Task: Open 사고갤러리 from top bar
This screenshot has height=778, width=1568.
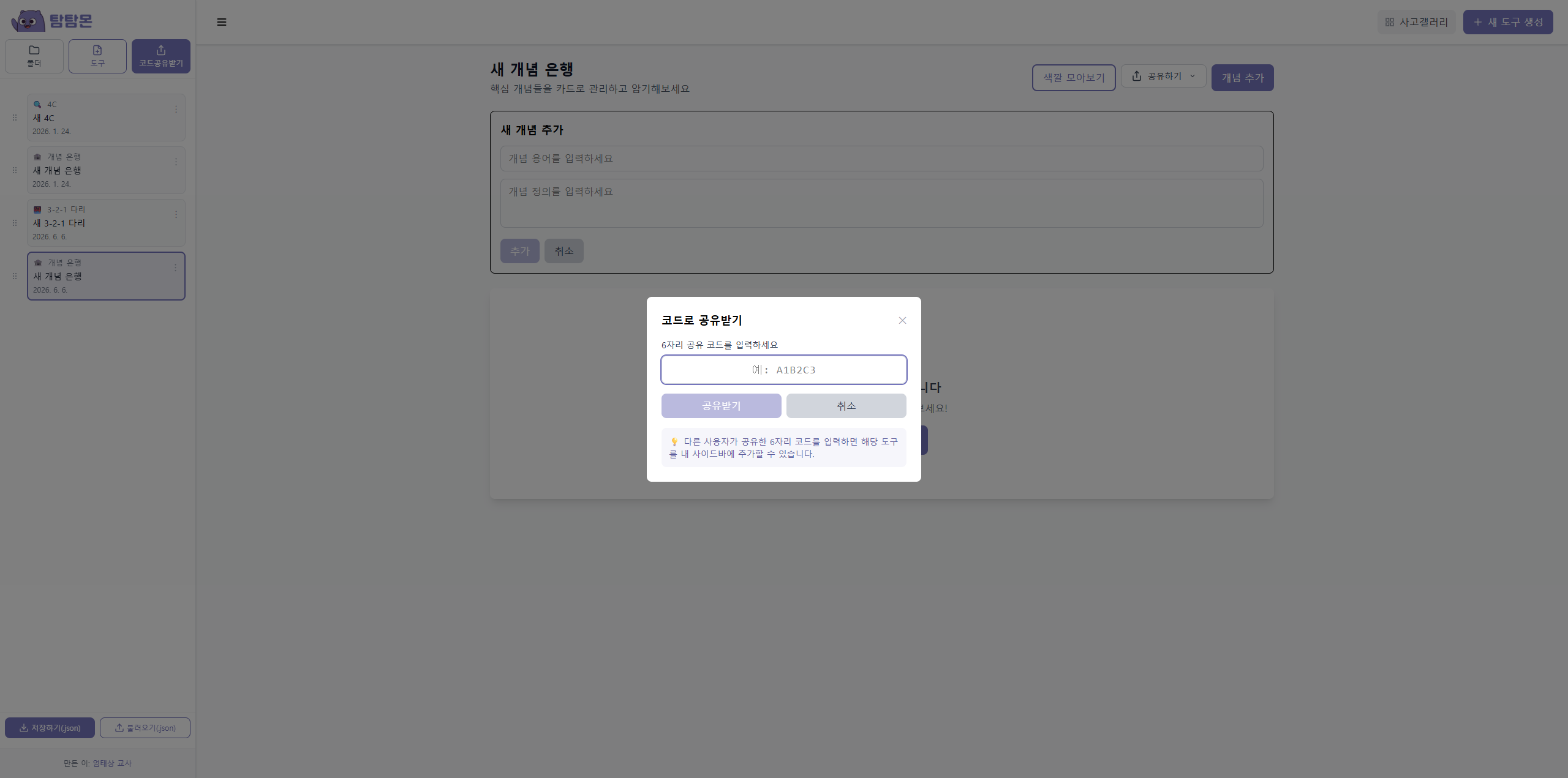Action: coord(1417,22)
